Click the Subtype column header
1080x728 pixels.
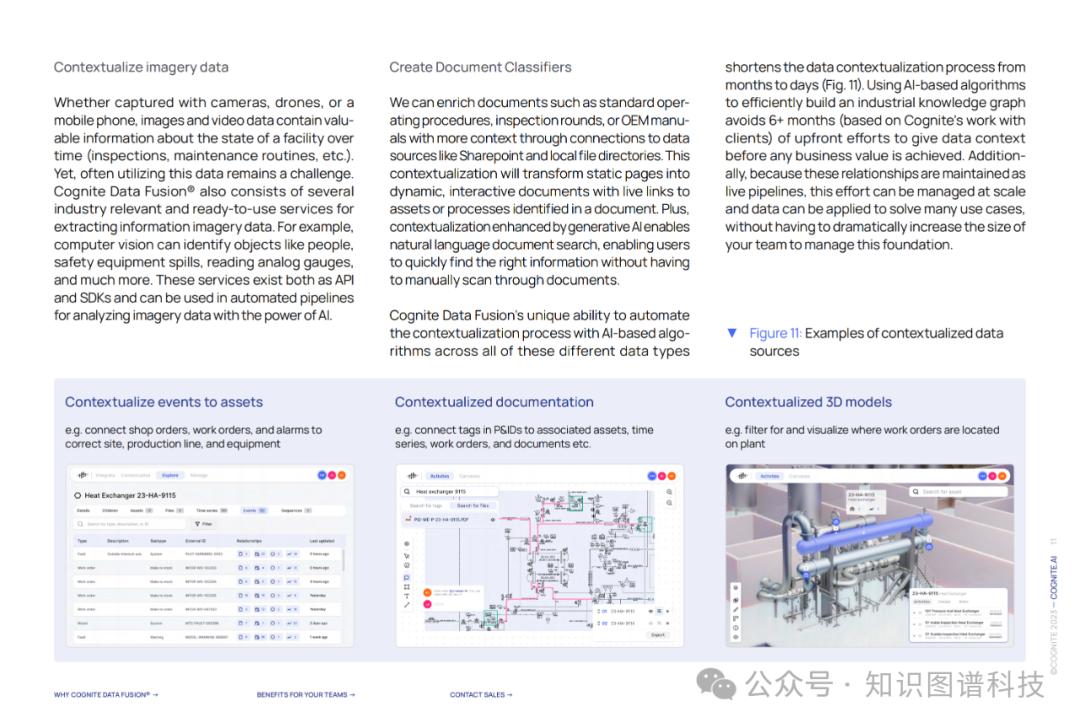click(x=158, y=541)
